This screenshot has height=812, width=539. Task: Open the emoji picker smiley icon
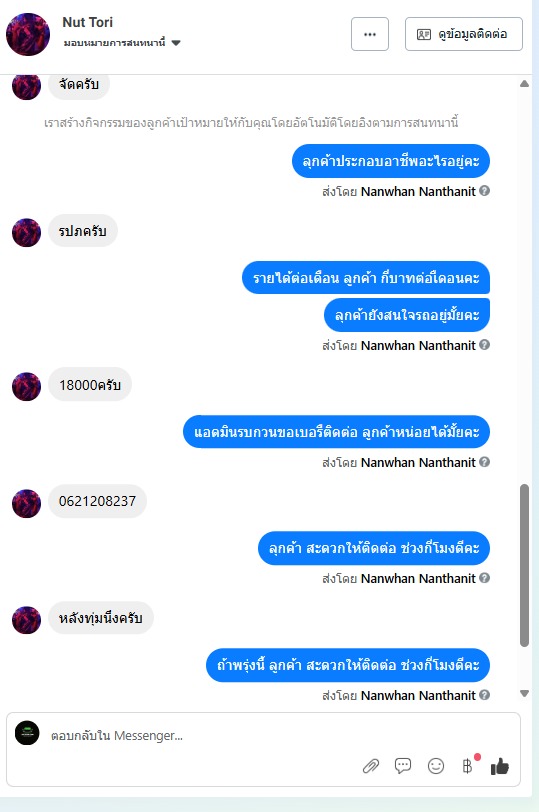point(436,766)
